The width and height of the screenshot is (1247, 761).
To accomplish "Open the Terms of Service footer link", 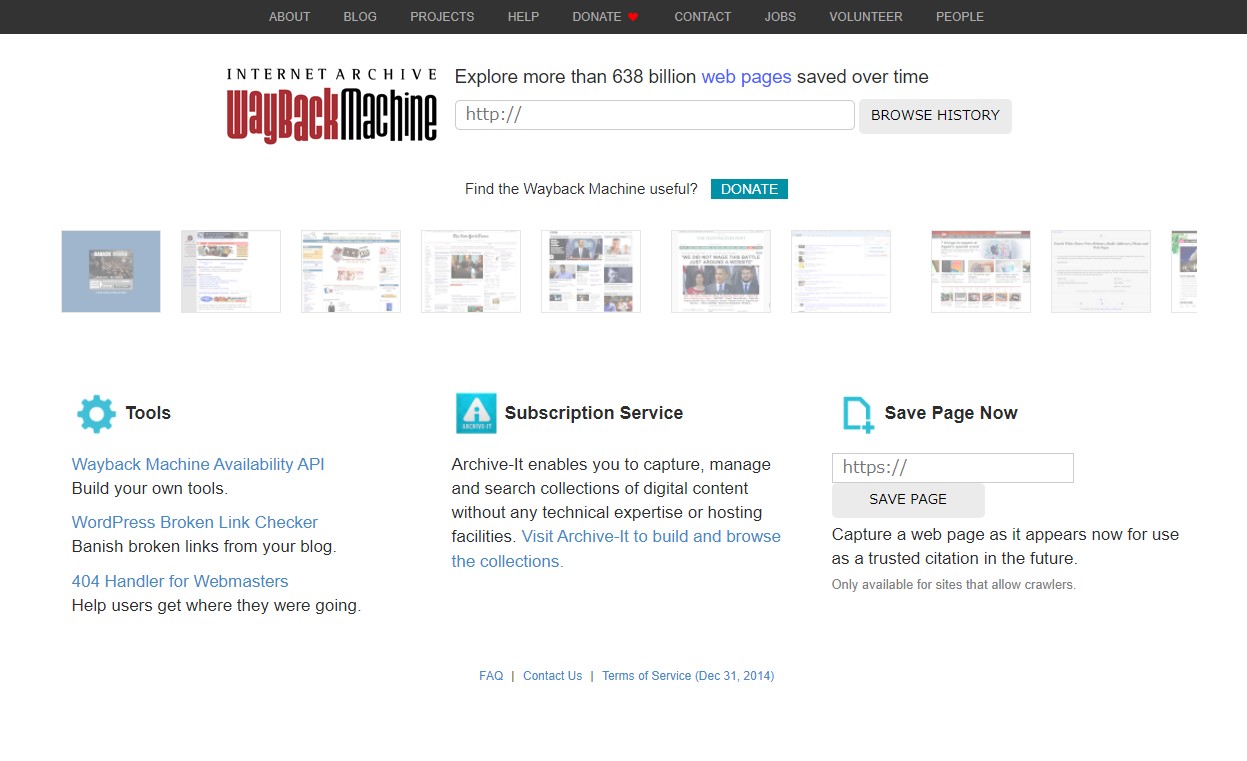I will click(688, 676).
